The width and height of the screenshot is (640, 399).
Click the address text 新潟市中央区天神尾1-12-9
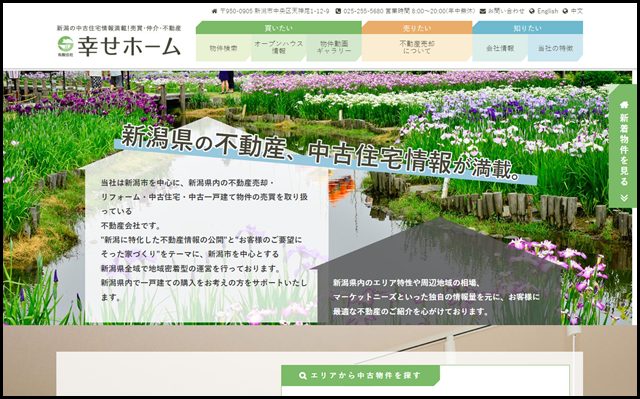click(291, 11)
